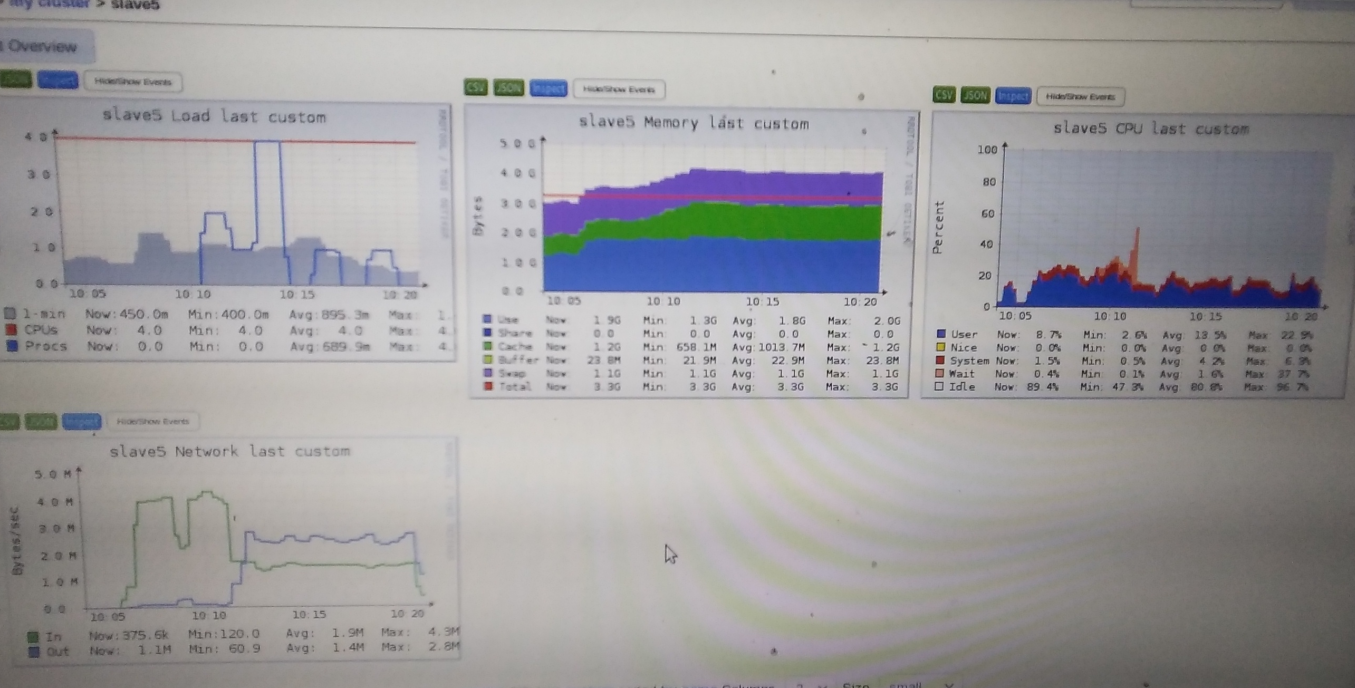Inspect the slave5 Memory graph
Viewport: 1355px width, 688px height.
[548, 88]
